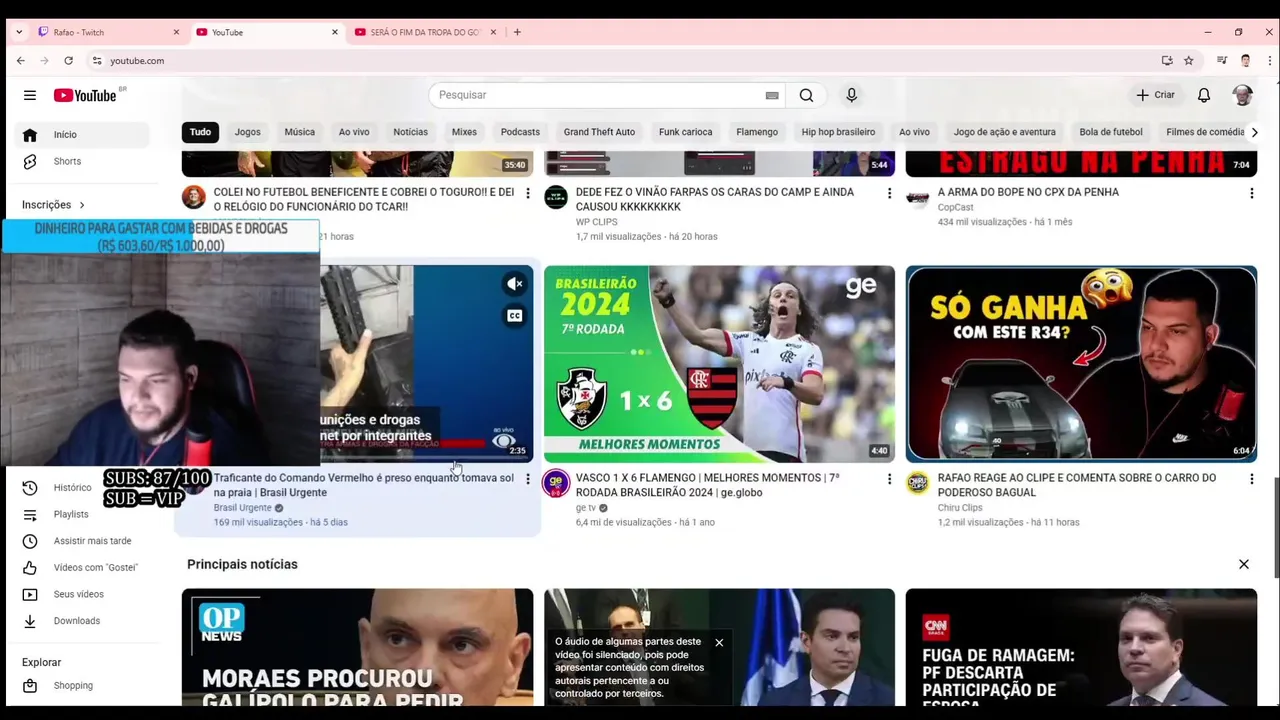Select the Podcasts filter chip

520,132
